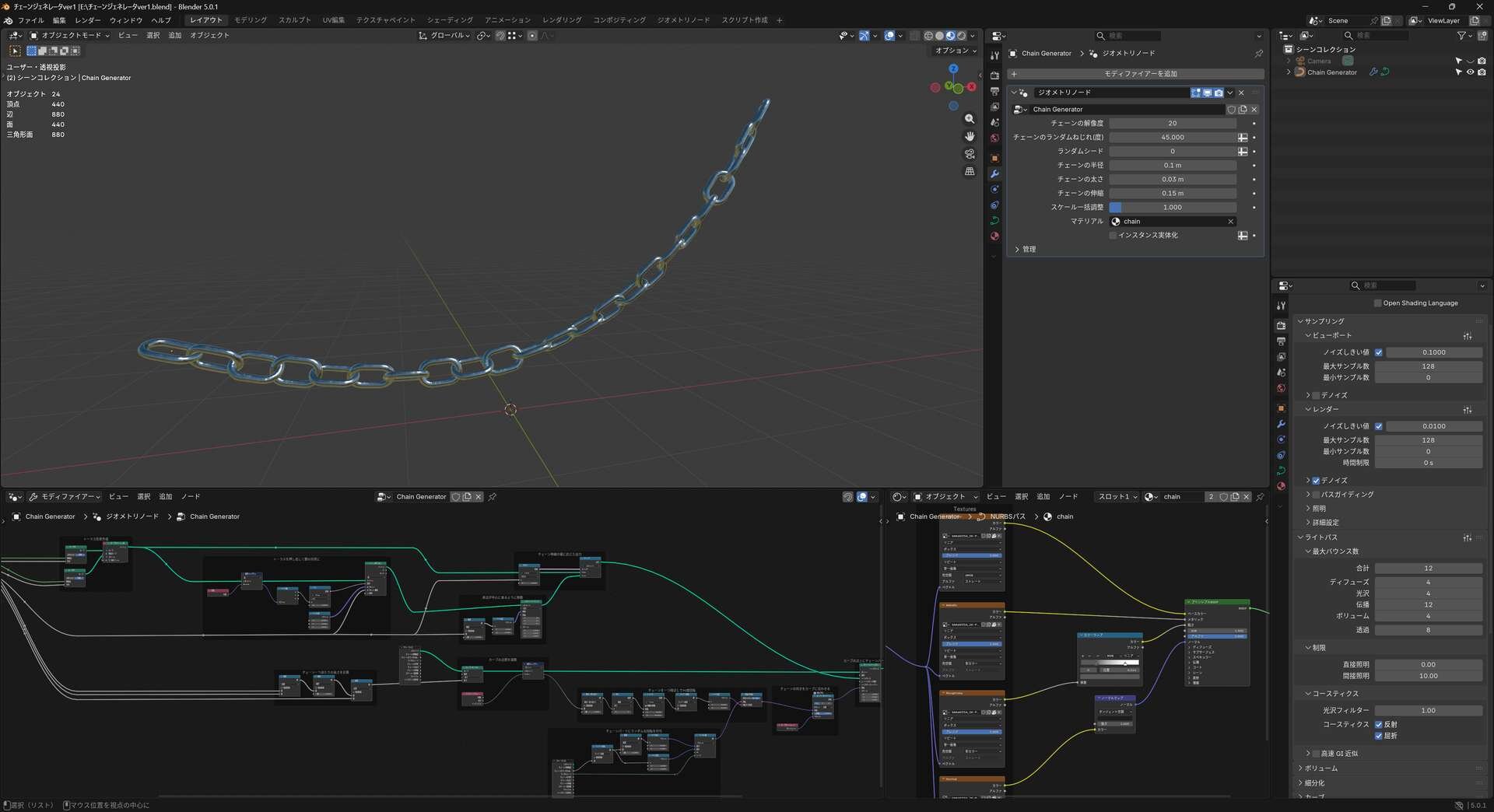1494x812 pixels.
Task: Click the モディファイアーを追加 button
Action: 1135,74
